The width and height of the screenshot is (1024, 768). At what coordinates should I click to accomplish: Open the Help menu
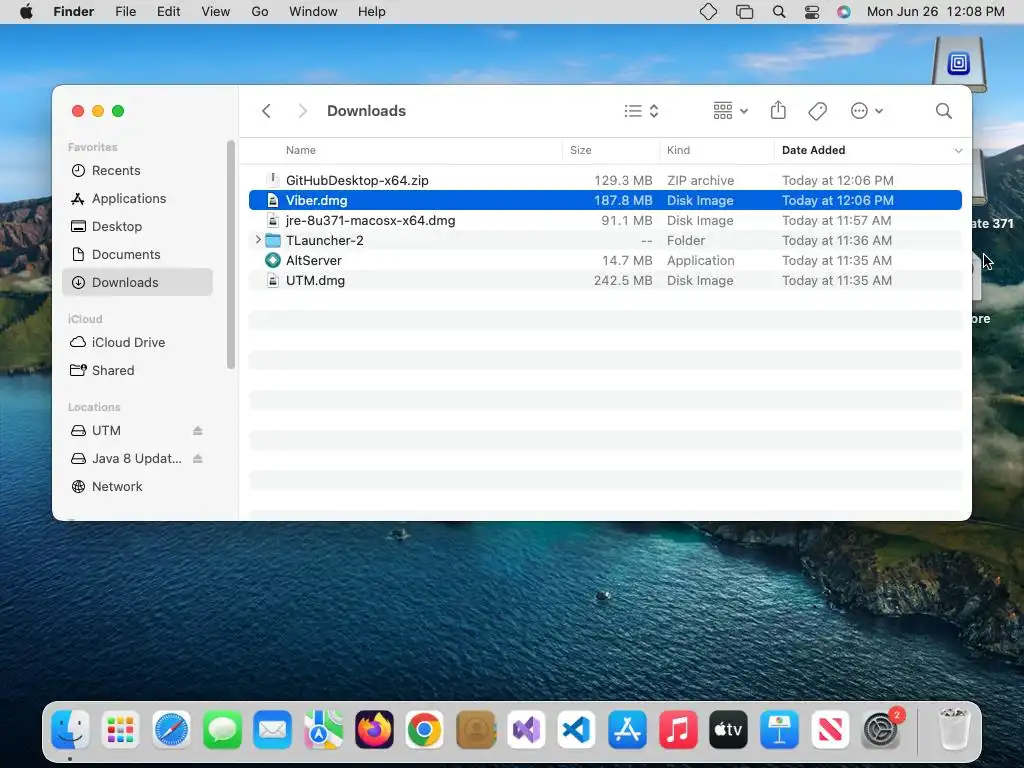tap(372, 12)
